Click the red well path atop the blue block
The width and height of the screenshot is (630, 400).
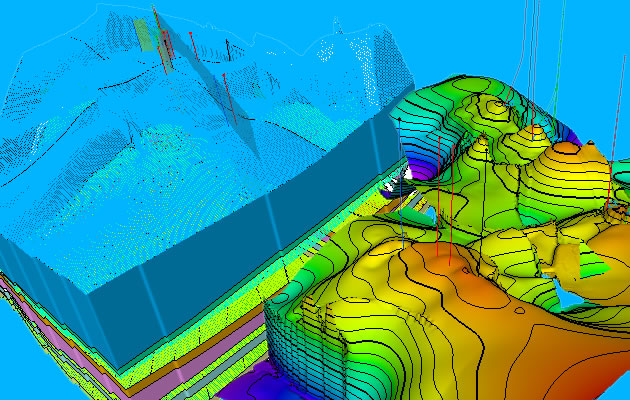(x=160, y=40)
